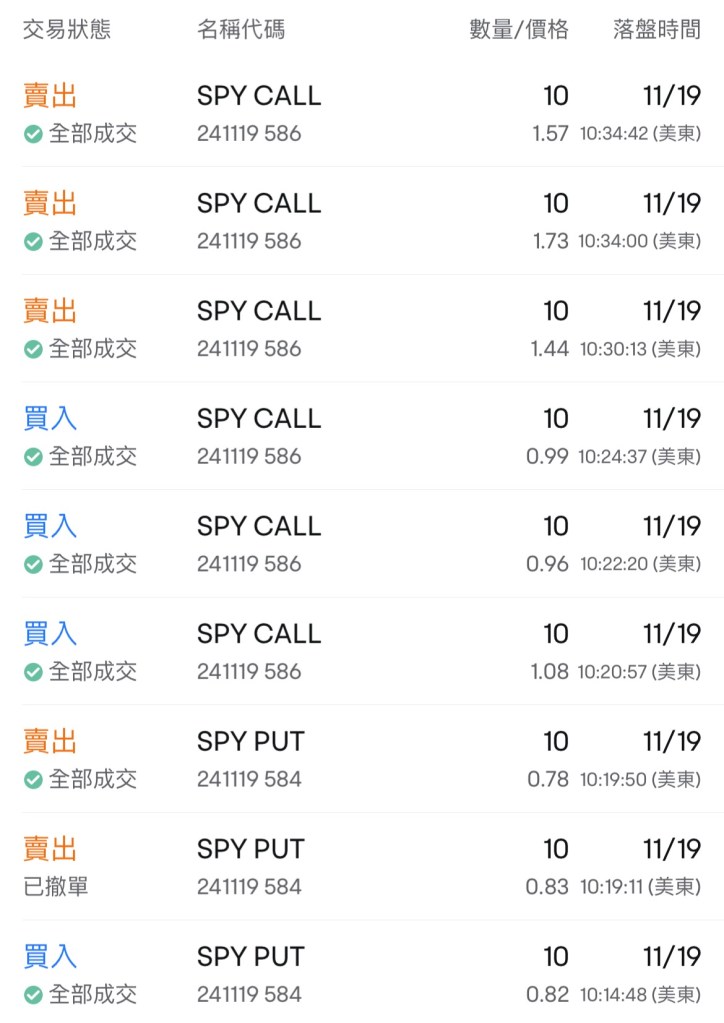
Task: Tap the green check icon for the 0.99 buy
Action: tap(33, 457)
